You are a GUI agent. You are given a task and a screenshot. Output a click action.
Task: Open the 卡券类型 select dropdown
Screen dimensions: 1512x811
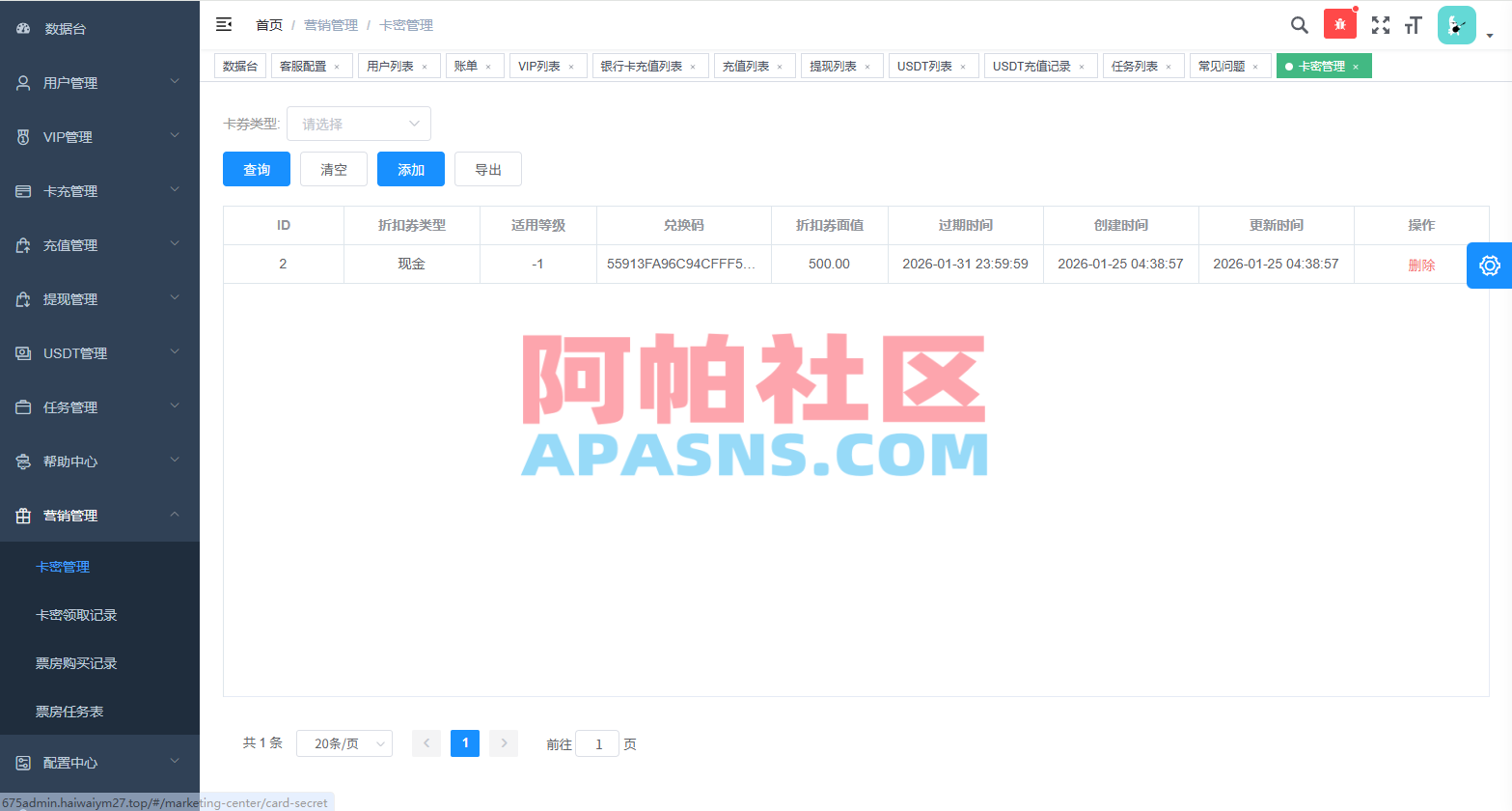(x=359, y=124)
